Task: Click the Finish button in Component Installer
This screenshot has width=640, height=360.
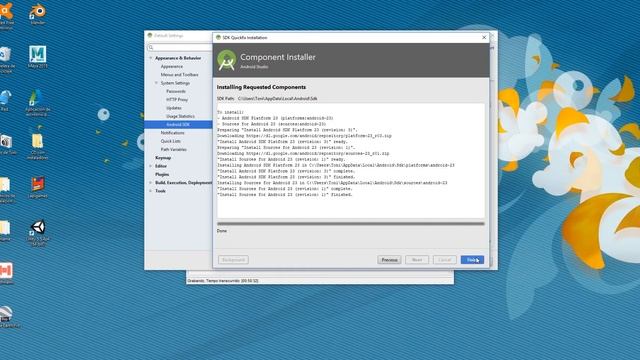Action: pos(472,260)
